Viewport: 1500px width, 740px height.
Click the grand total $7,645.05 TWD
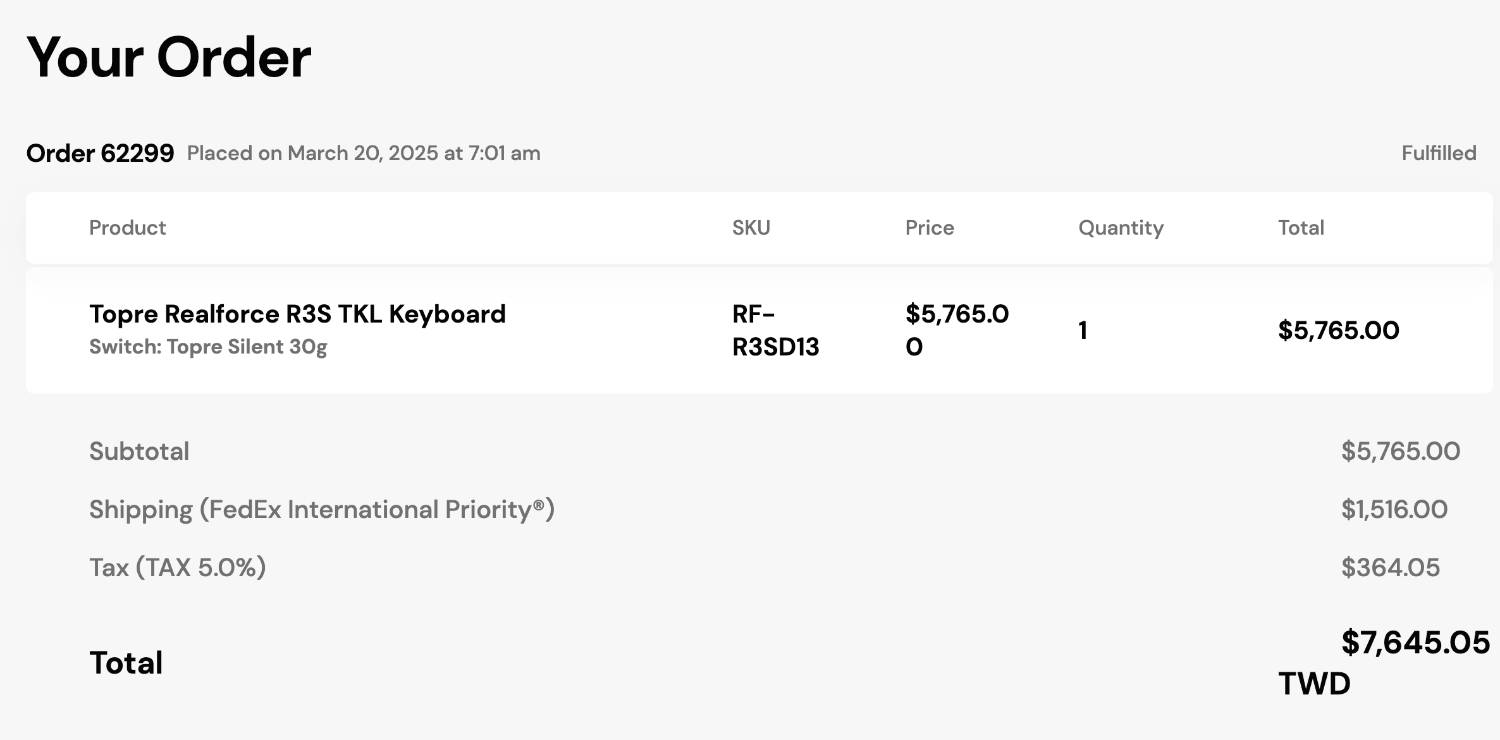click(x=1384, y=662)
